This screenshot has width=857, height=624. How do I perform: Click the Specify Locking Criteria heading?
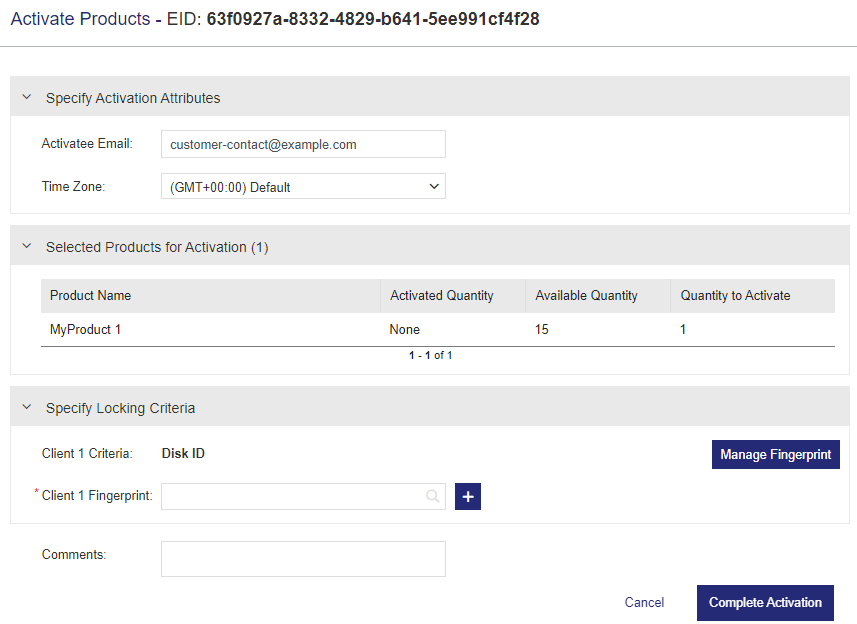120,408
